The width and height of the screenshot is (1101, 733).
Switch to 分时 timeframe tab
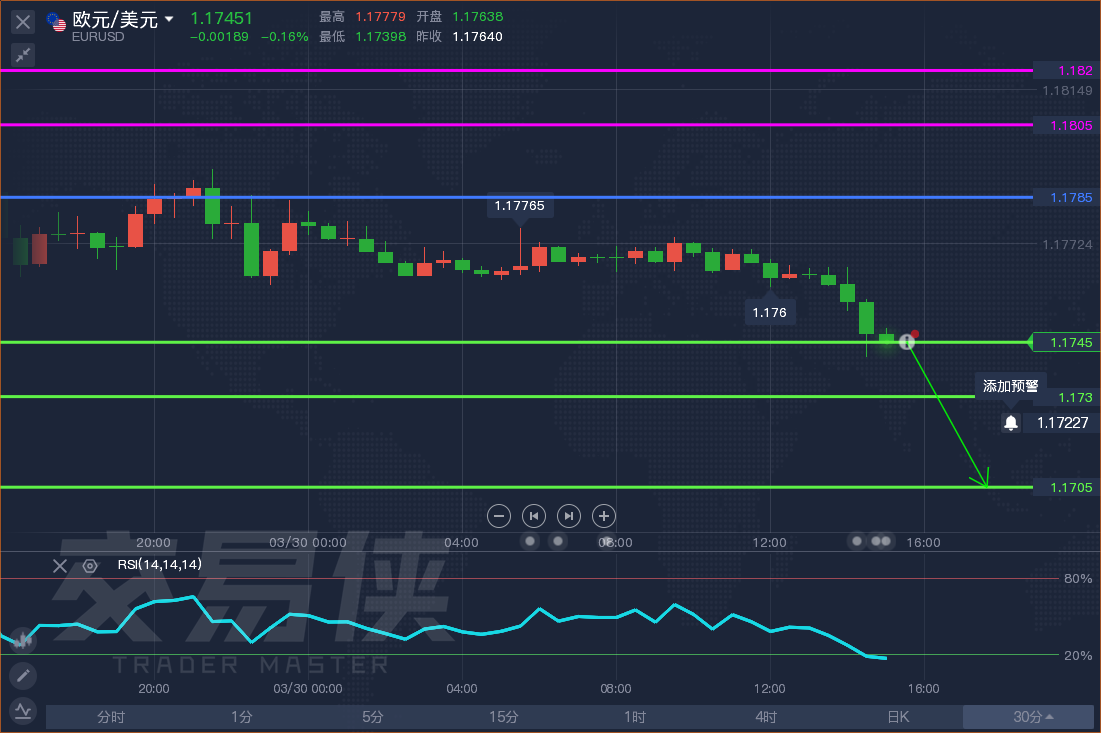click(x=111, y=717)
